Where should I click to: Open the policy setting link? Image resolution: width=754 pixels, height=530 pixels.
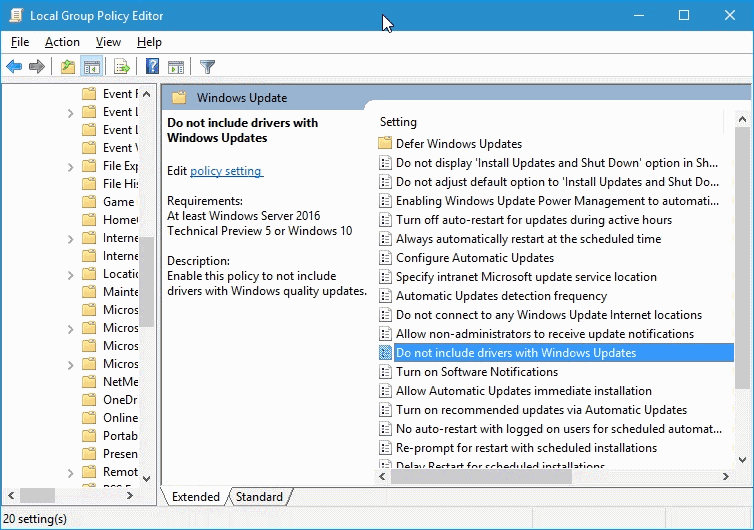[226, 171]
